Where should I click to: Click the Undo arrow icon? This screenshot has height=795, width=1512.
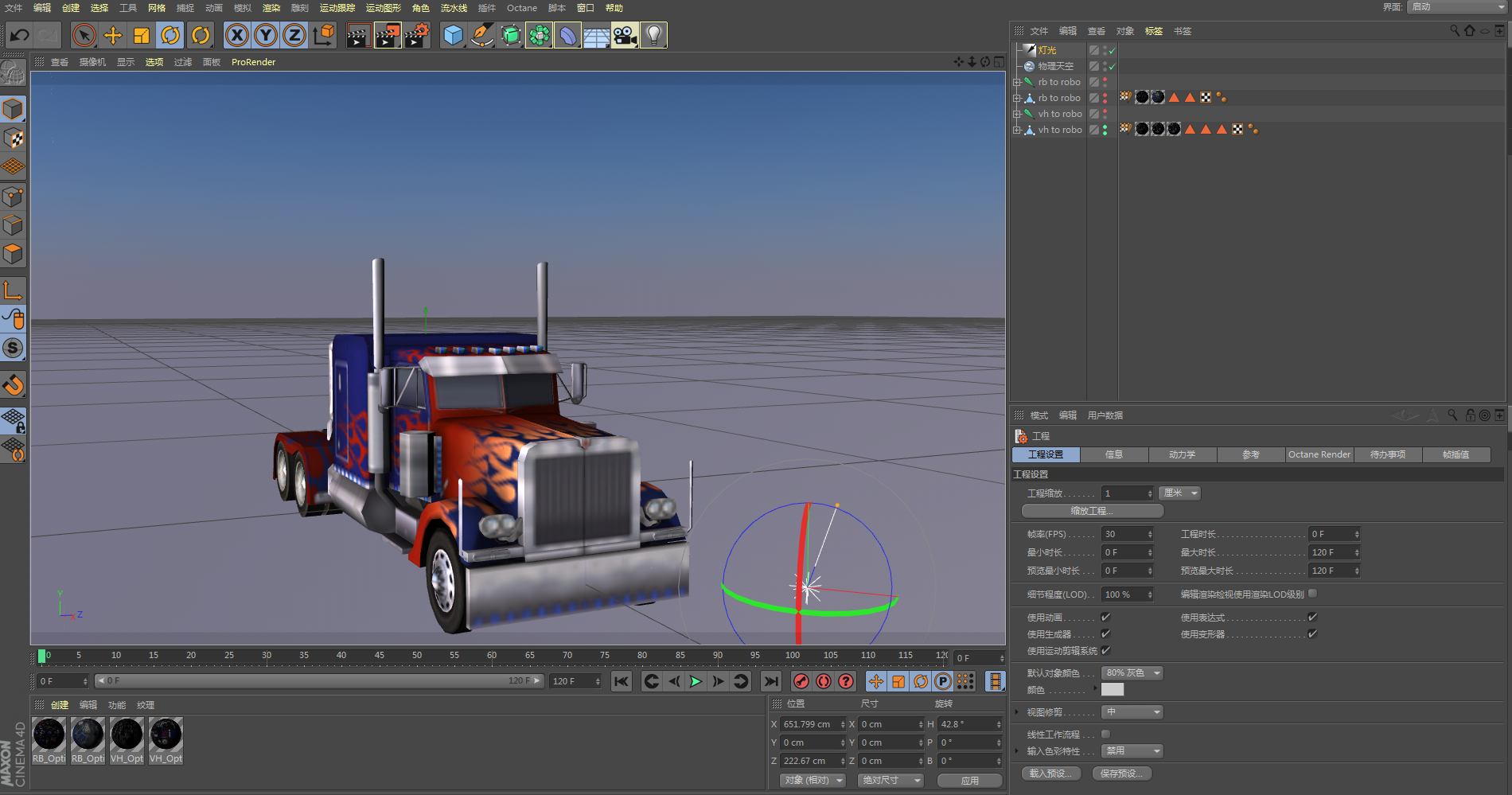click(x=19, y=35)
